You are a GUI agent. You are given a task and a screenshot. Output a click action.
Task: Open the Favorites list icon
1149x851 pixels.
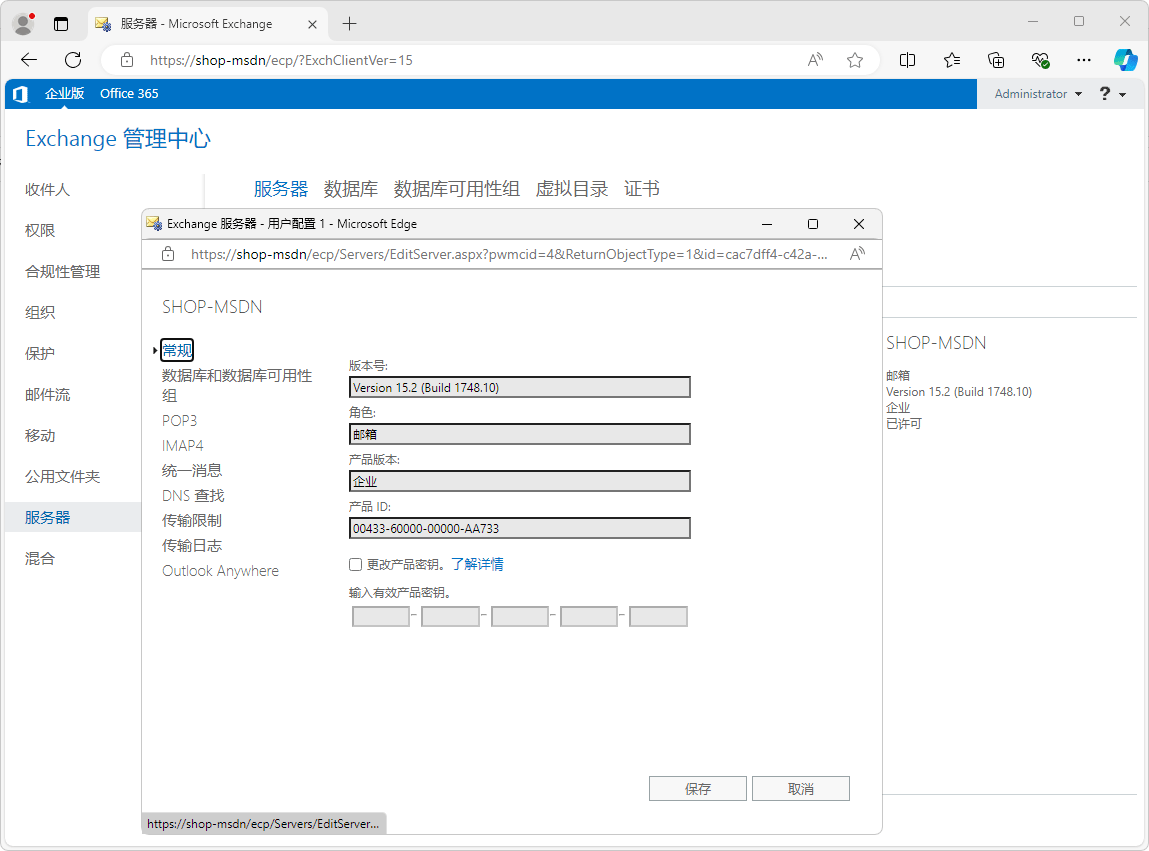(952, 60)
